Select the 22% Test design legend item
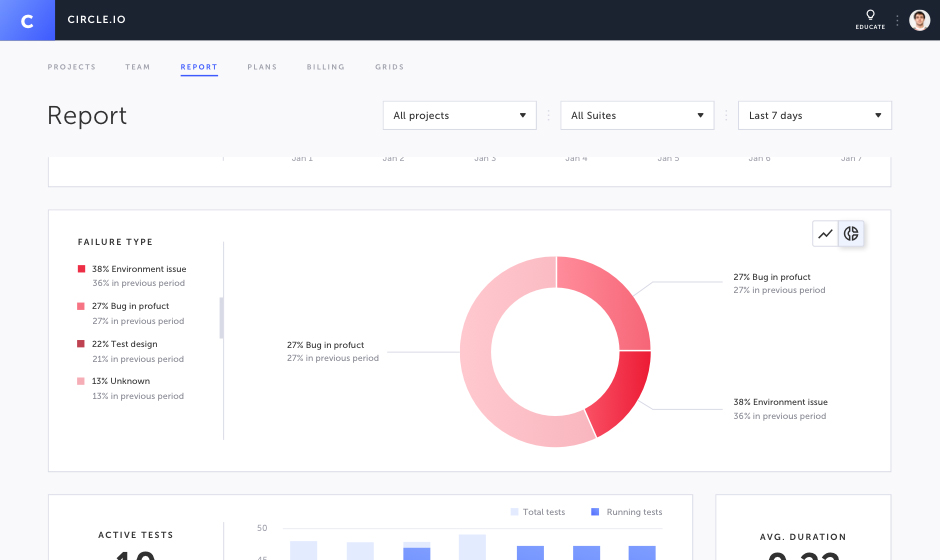940x560 pixels. click(x=125, y=344)
